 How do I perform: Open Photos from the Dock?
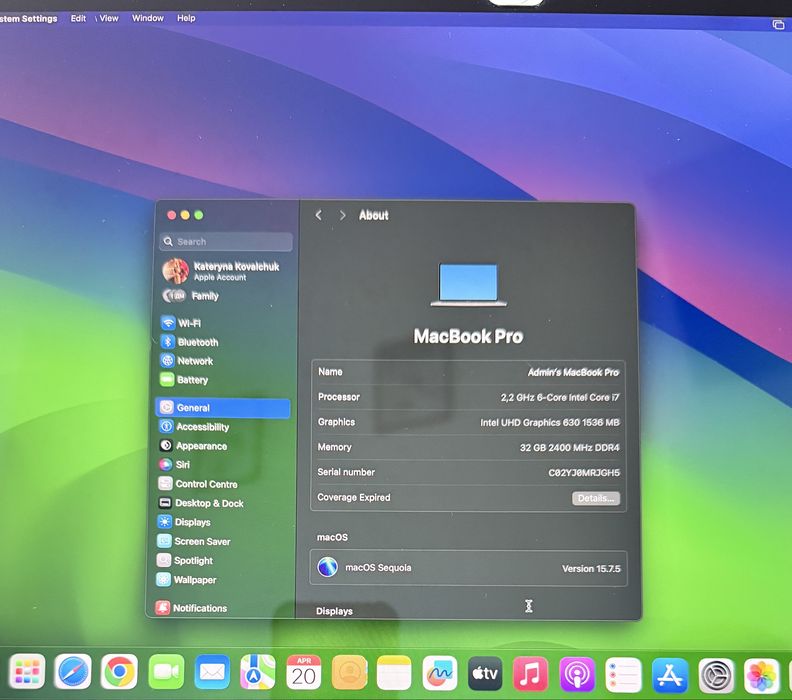point(762,676)
